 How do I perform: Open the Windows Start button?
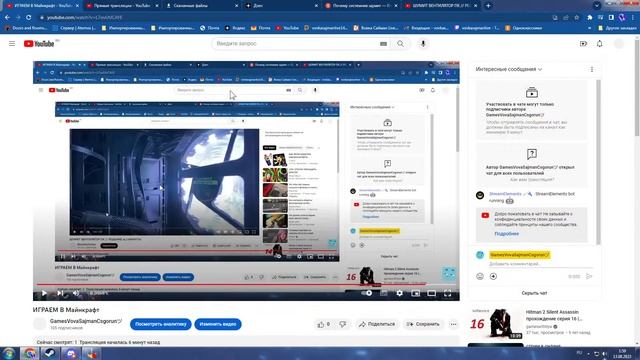pos(8,353)
